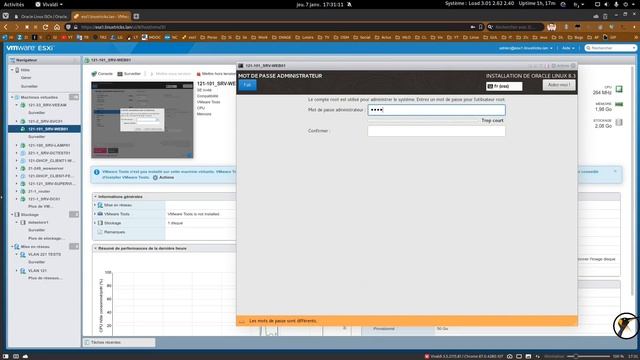Switch to the Oracle Linux ISOs browser tab
The image size is (640, 360).
[41, 16]
